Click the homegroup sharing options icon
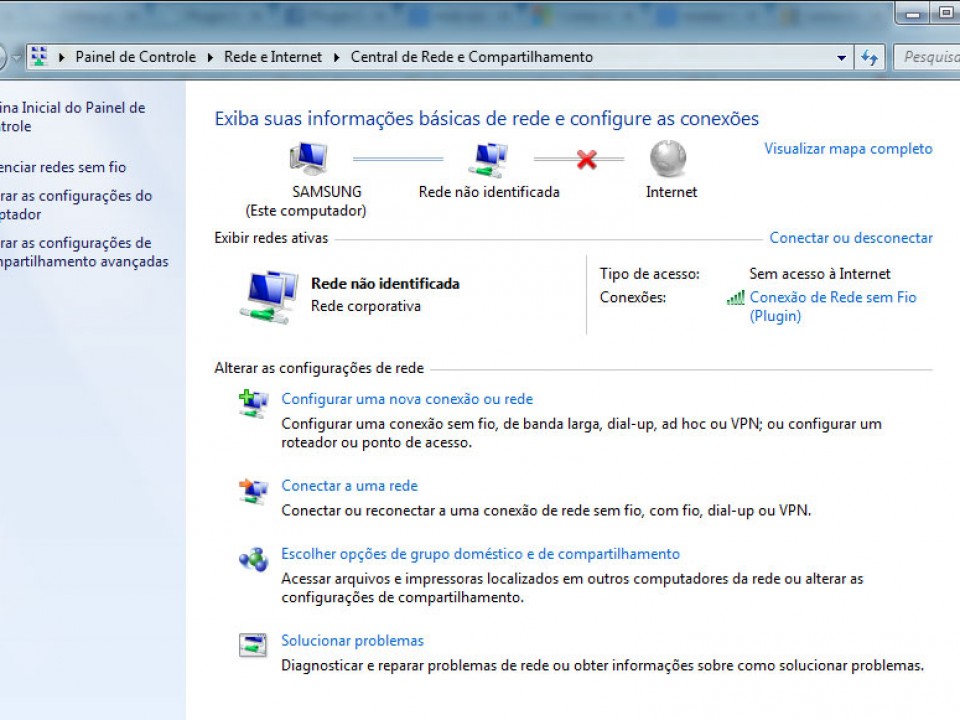Screen dimensions: 960x720 [x=253, y=558]
